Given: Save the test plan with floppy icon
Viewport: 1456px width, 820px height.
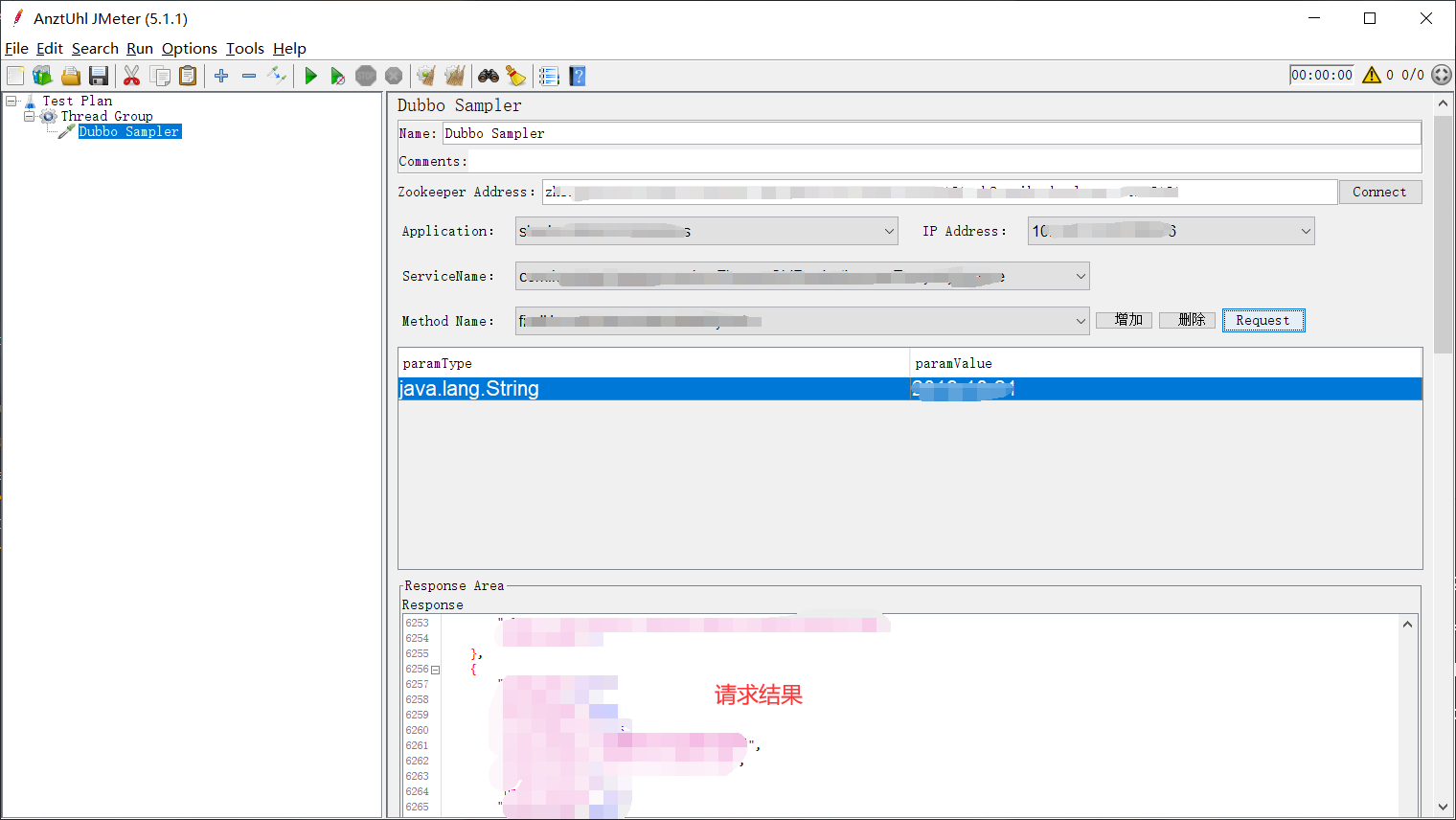Looking at the screenshot, I should coord(98,76).
